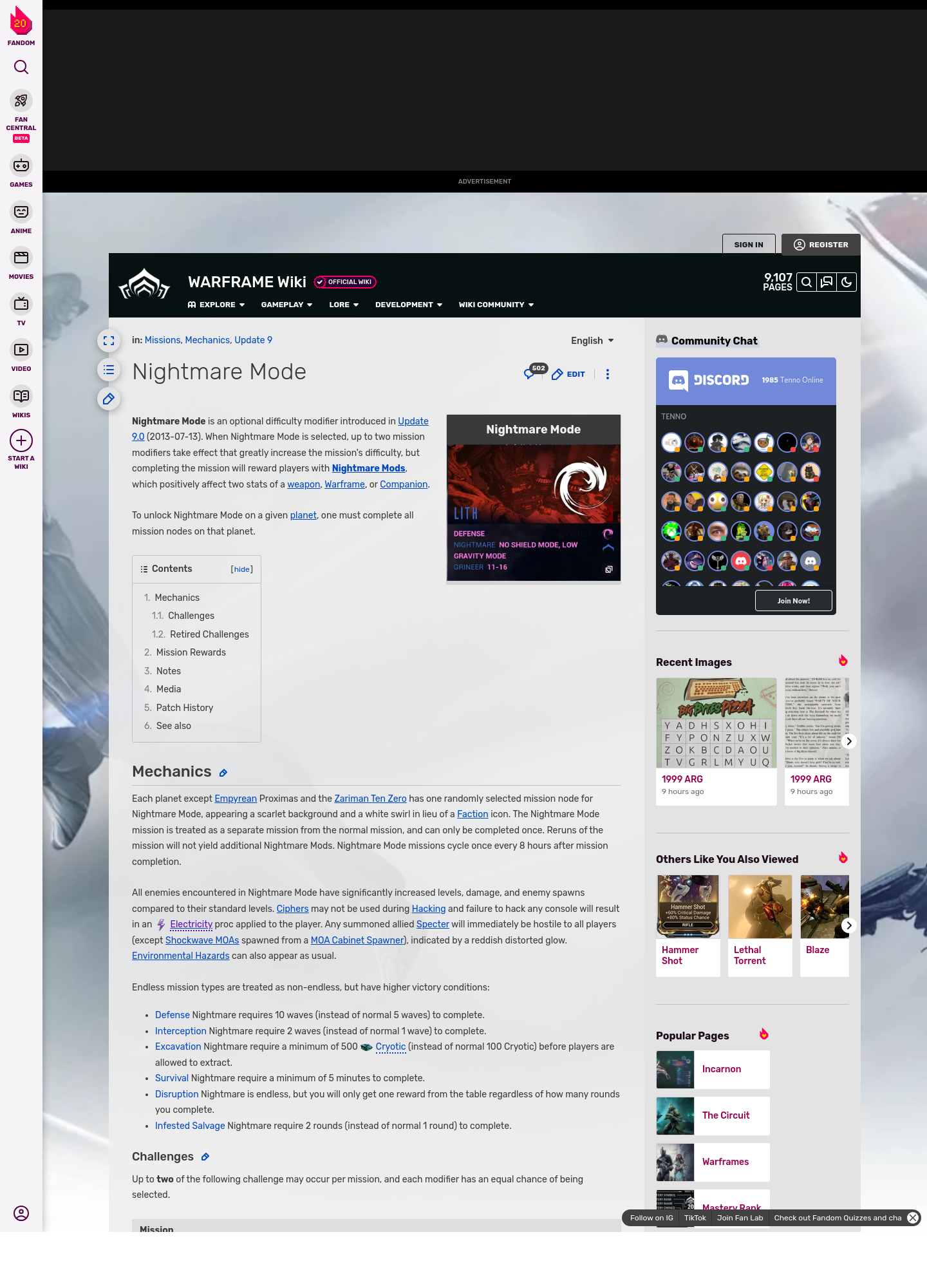Show next Recent Images with arrow
The height and width of the screenshot is (1288, 927).
[849, 741]
